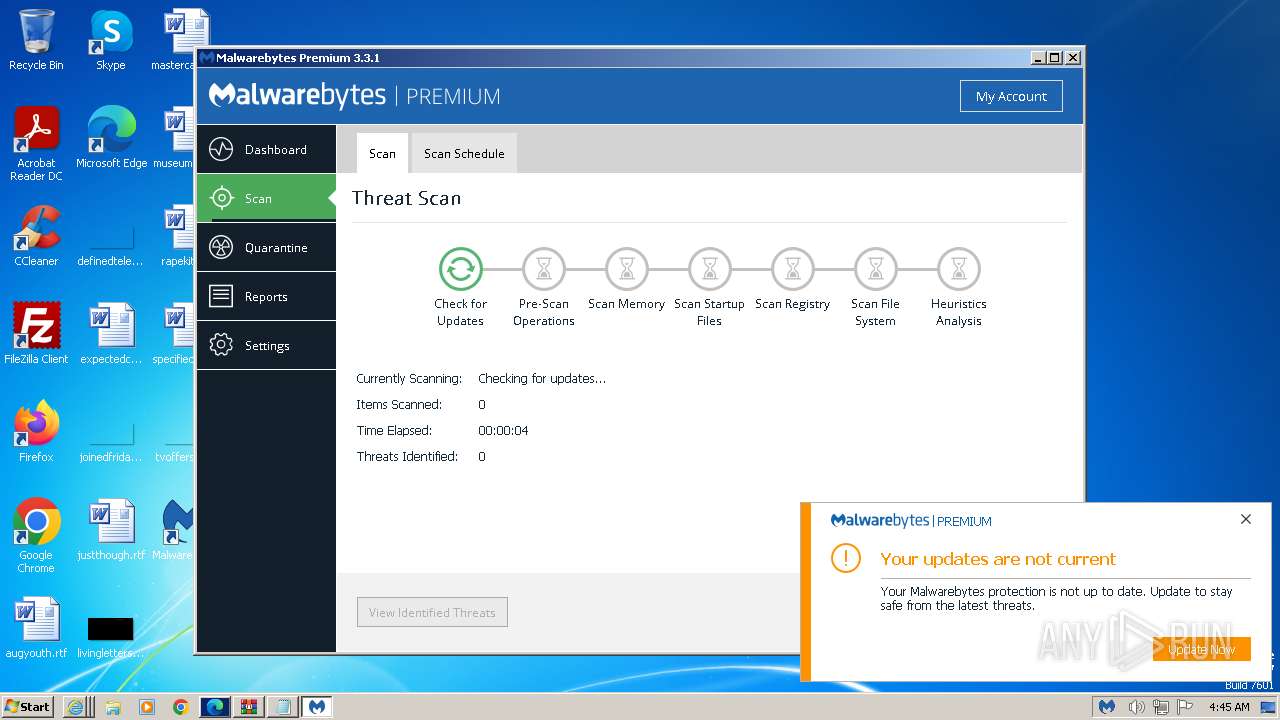This screenshot has width=1280, height=720.
Task: Click the Heuristics Analysis hourglass icon
Action: pyautogui.click(x=959, y=269)
